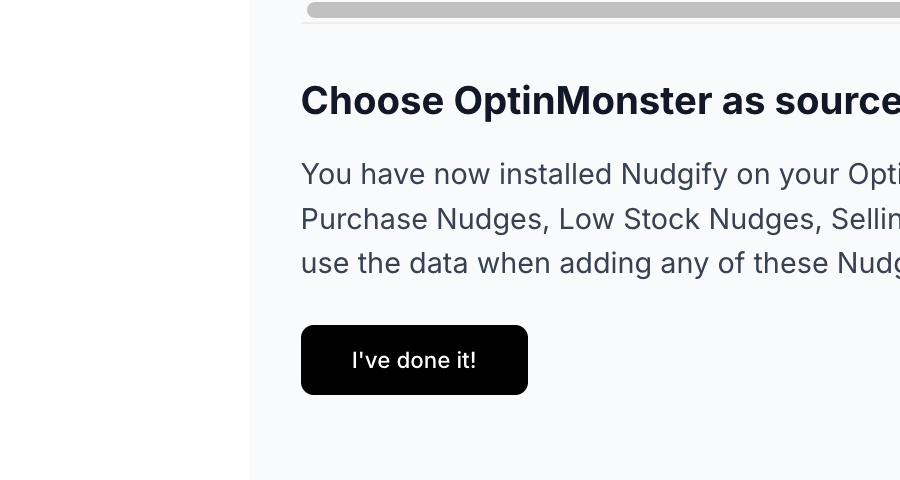900x480 pixels.
Task: Click the "Choose OptinMonster as source" heading
Action: coord(600,101)
